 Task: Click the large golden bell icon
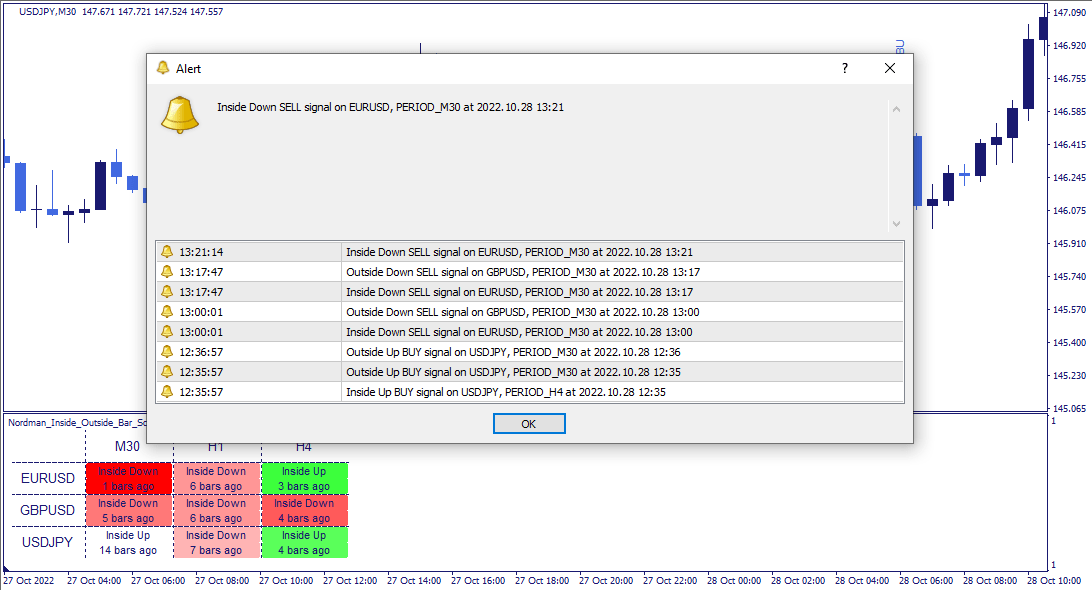(x=180, y=115)
